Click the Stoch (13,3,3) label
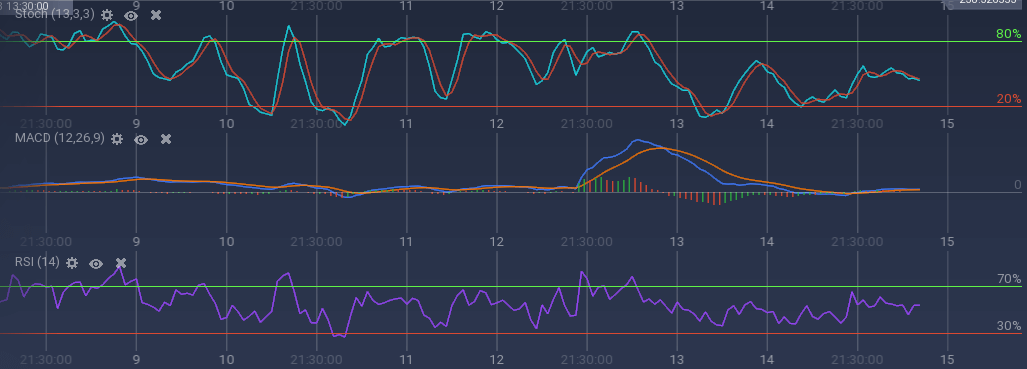The width and height of the screenshot is (1027, 369). tap(54, 15)
